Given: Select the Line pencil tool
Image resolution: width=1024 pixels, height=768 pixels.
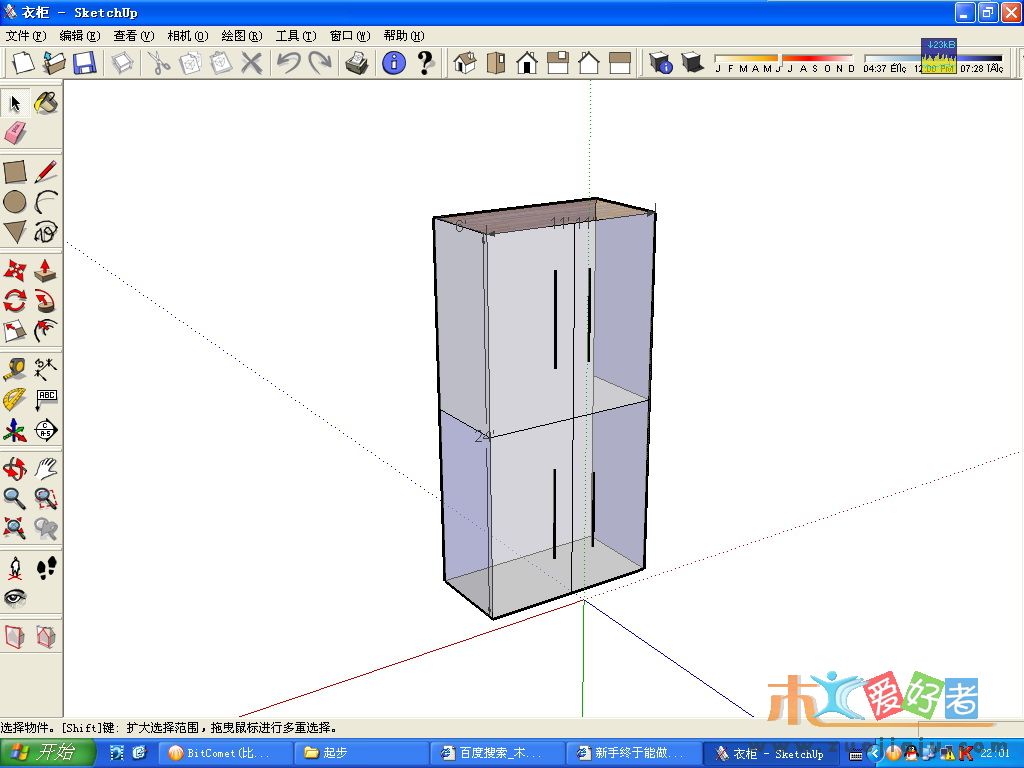Looking at the screenshot, I should coord(46,172).
